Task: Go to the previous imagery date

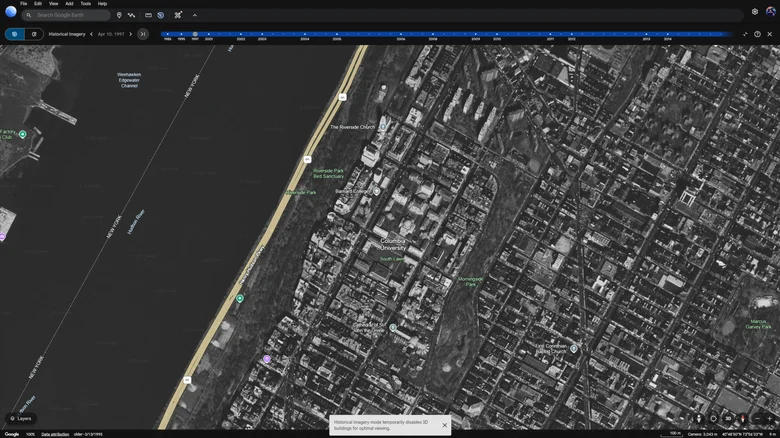Action: point(92,34)
